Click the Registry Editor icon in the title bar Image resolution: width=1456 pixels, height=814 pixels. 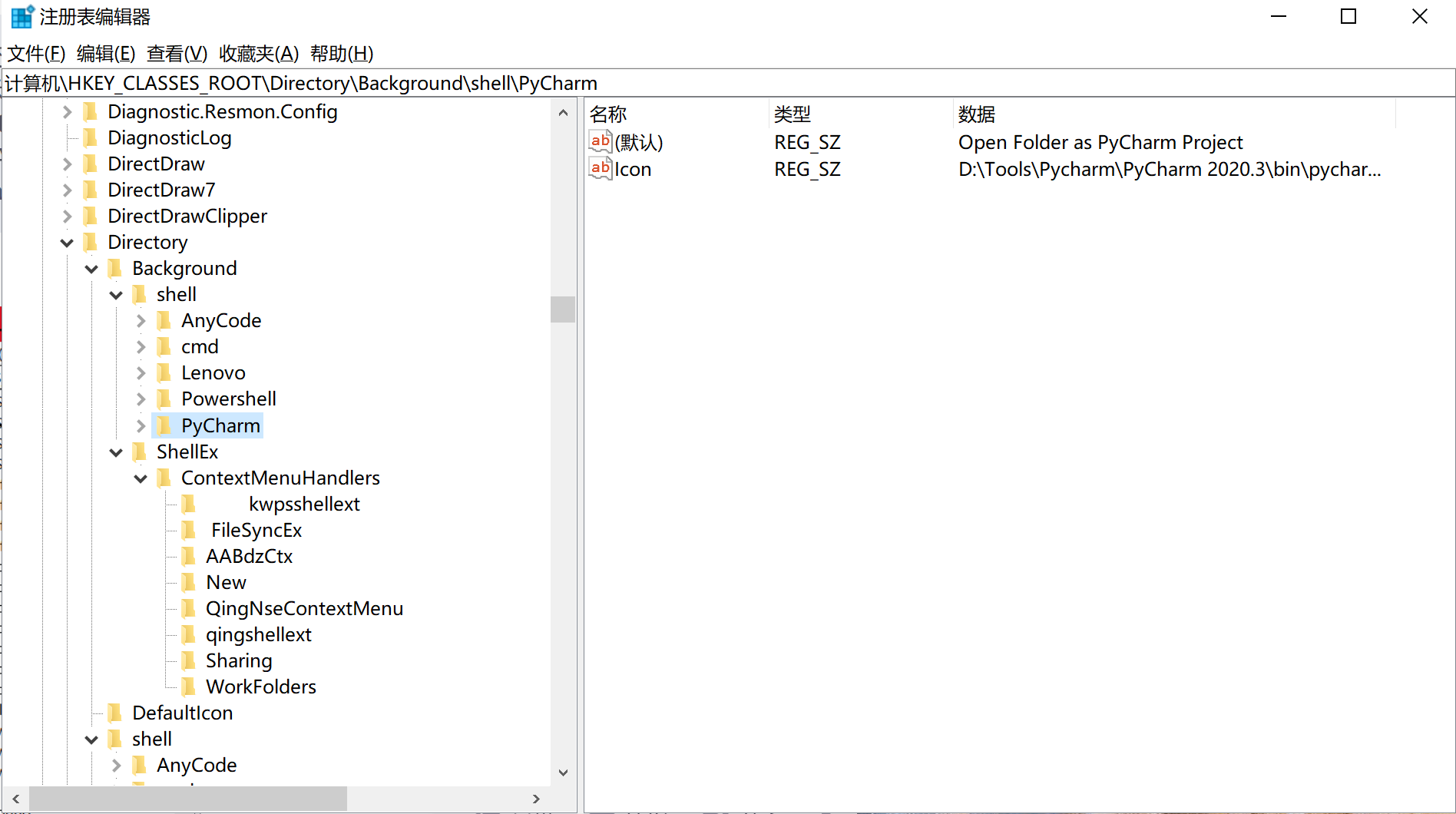[21, 15]
